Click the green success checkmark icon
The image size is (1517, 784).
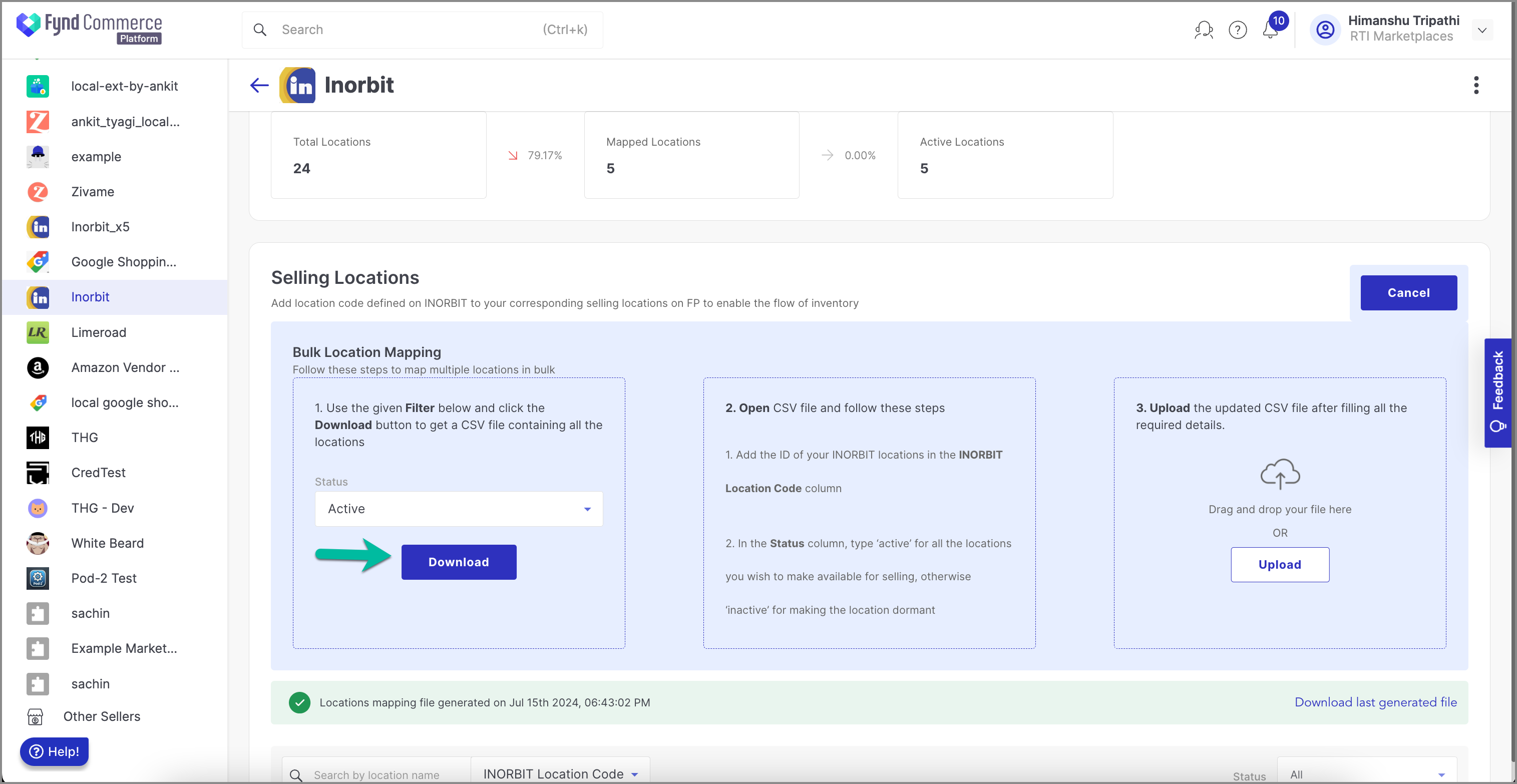pyautogui.click(x=299, y=703)
